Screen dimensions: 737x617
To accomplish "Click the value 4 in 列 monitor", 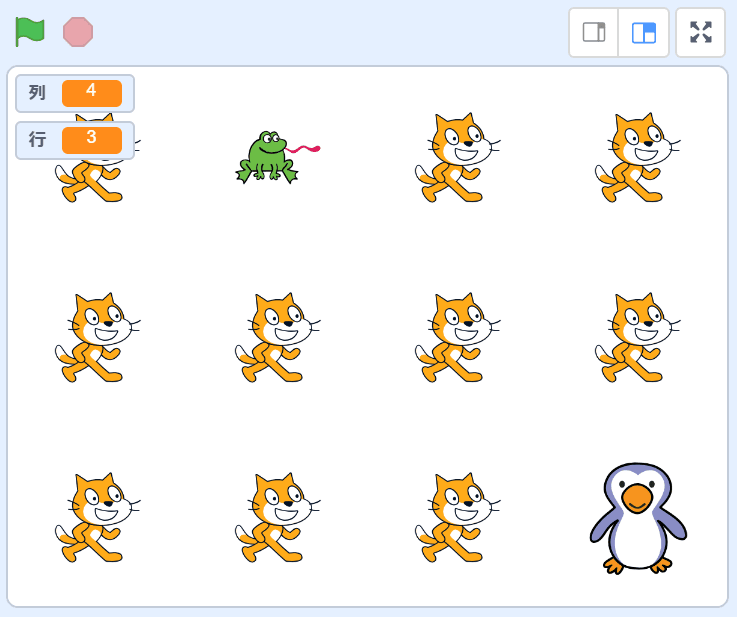I will (92, 93).
